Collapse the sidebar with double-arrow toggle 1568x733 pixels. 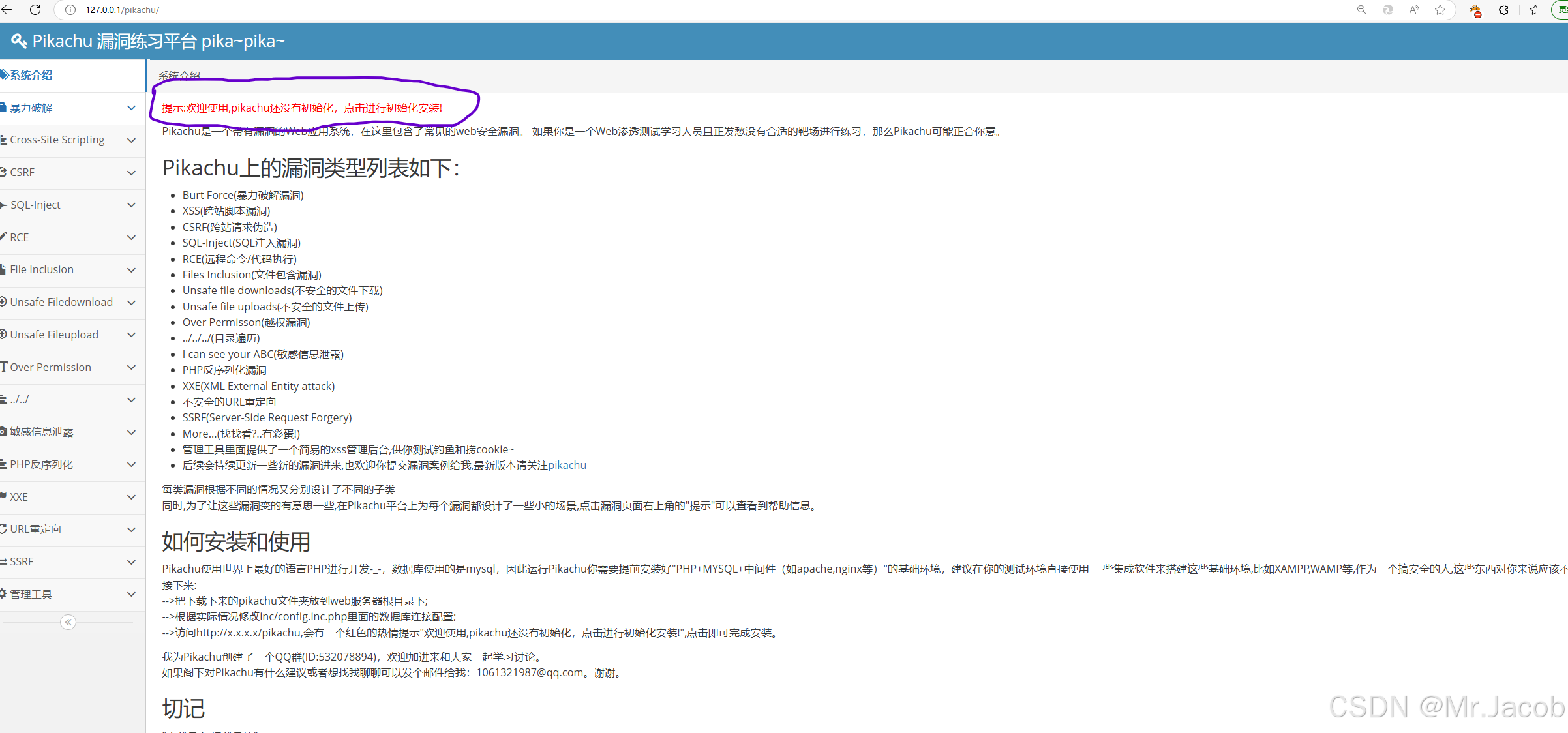pos(68,622)
